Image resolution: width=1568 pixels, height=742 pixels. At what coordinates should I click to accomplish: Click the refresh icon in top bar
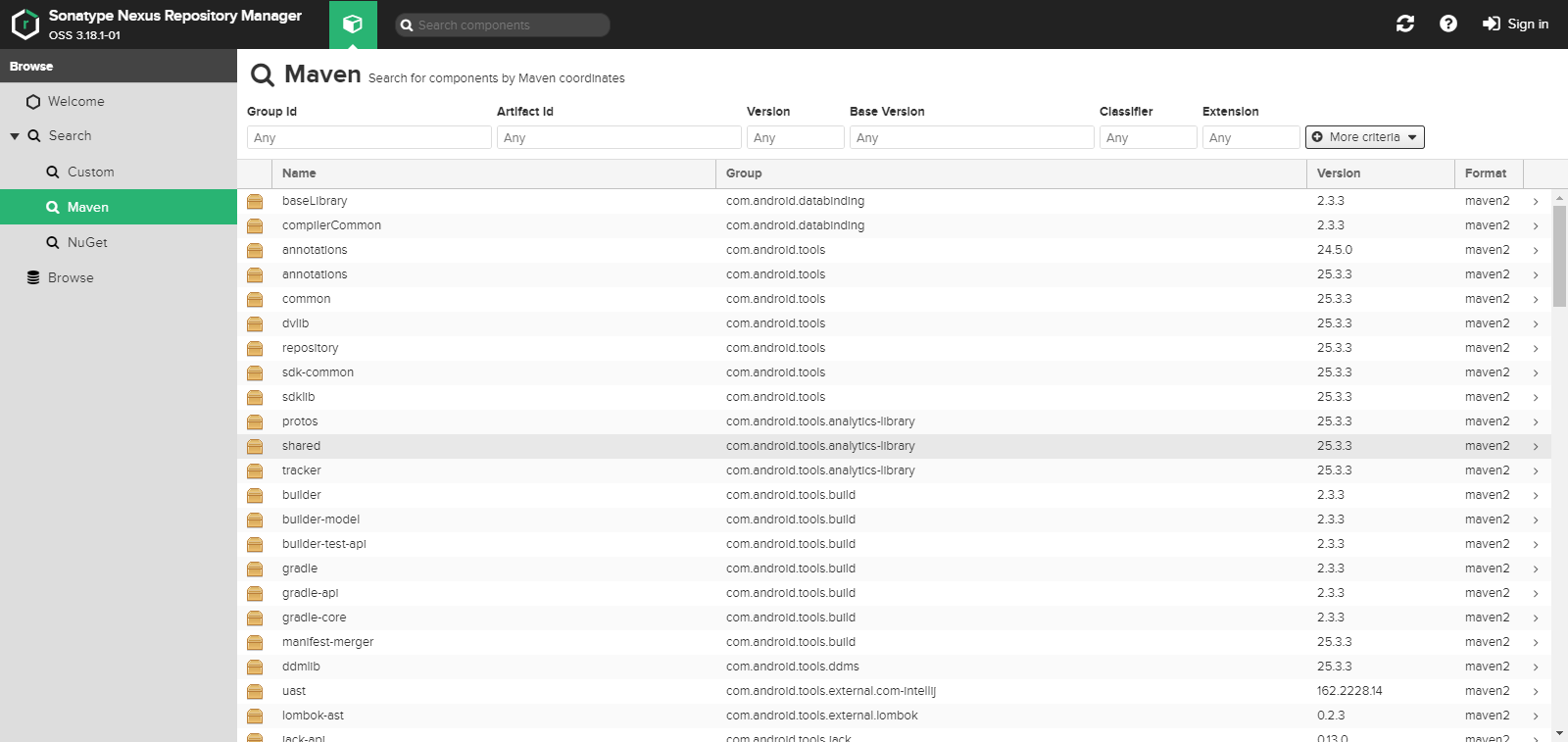[1405, 24]
